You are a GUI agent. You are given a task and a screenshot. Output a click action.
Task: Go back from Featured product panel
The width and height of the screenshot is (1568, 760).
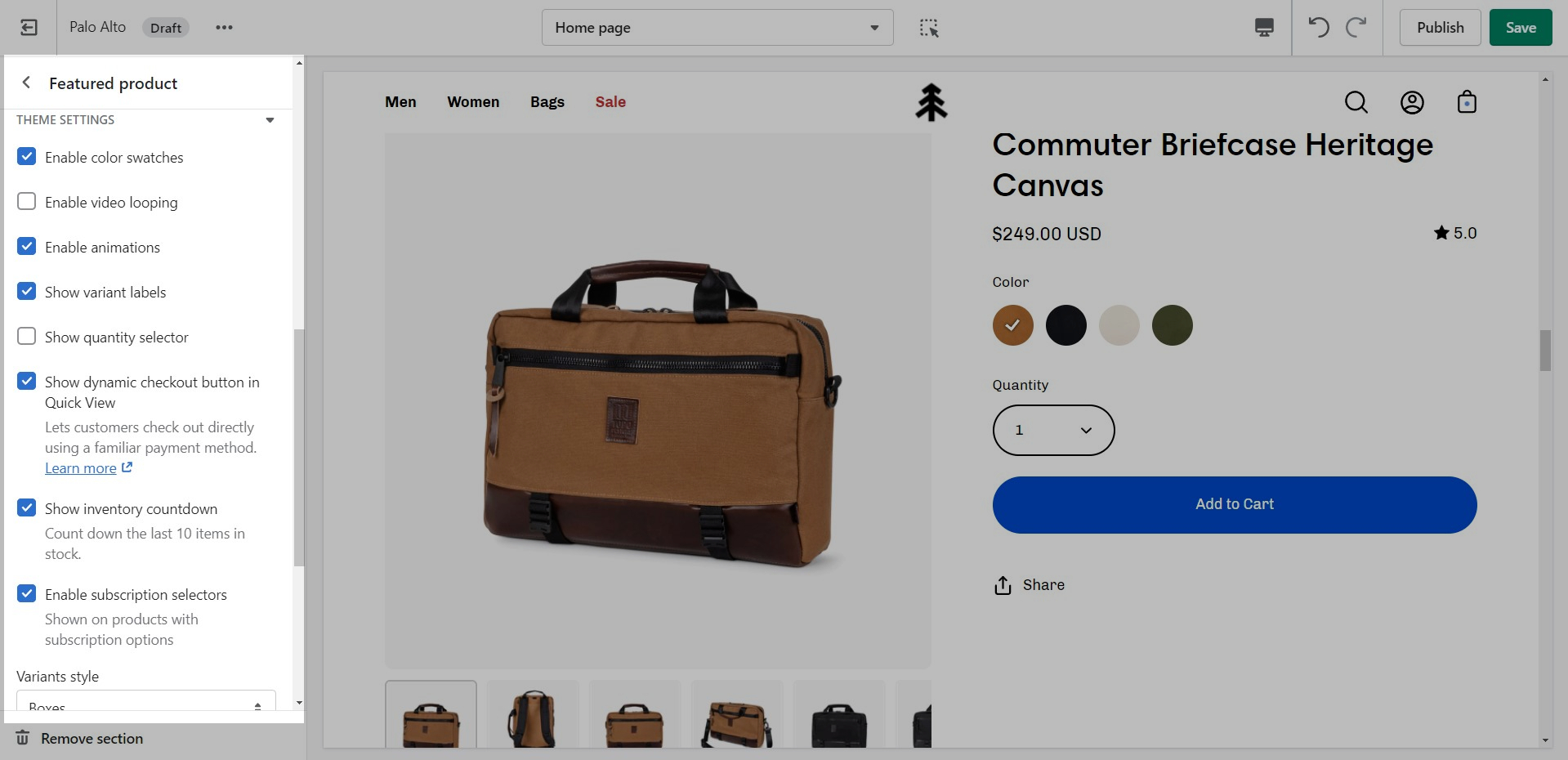click(26, 83)
